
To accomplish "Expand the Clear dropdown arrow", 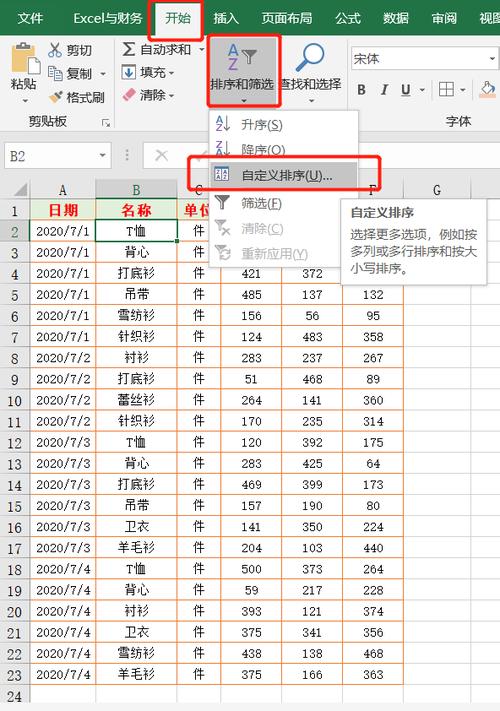I will pyautogui.click(x=171, y=96).
